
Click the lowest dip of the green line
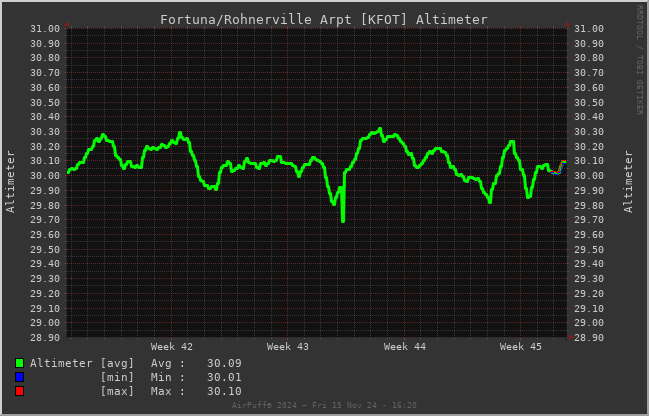(x=343, y=219)
